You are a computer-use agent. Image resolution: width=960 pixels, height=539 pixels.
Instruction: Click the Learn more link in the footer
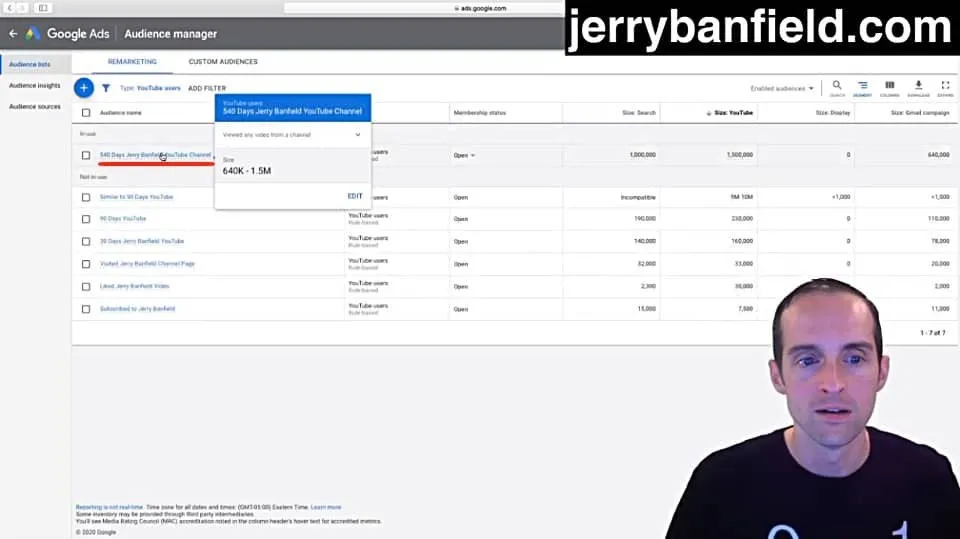[x=326, y=507]
